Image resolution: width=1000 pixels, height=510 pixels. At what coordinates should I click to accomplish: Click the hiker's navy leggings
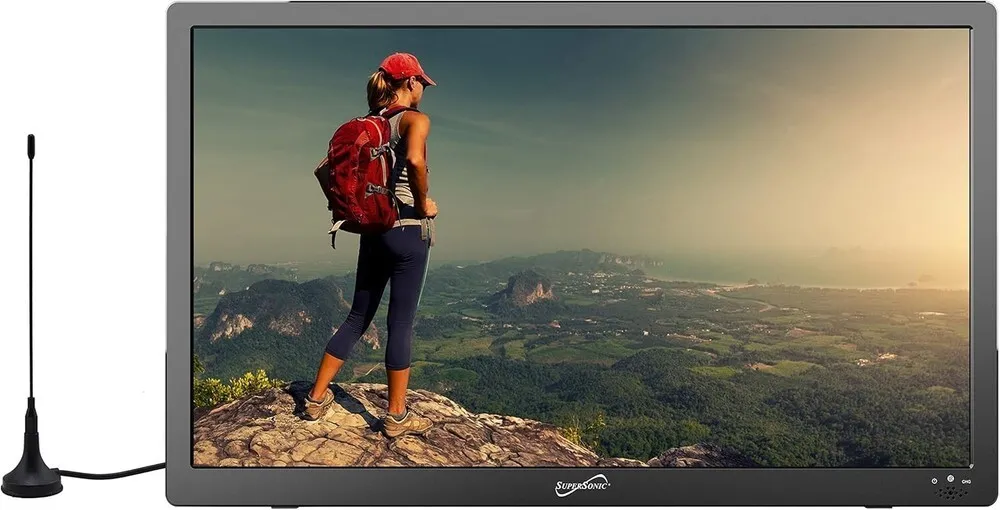[383, 296]
